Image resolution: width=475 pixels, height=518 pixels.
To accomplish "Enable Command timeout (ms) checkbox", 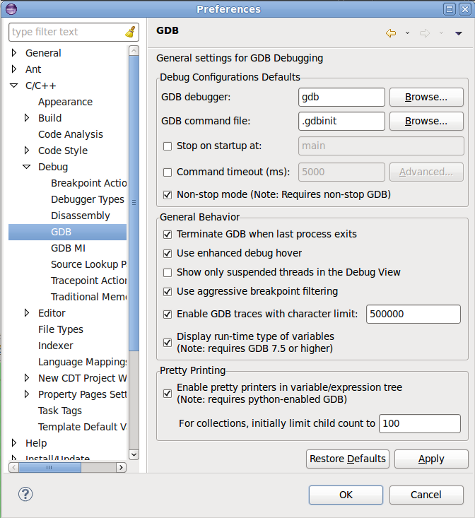I will (167, 172).
